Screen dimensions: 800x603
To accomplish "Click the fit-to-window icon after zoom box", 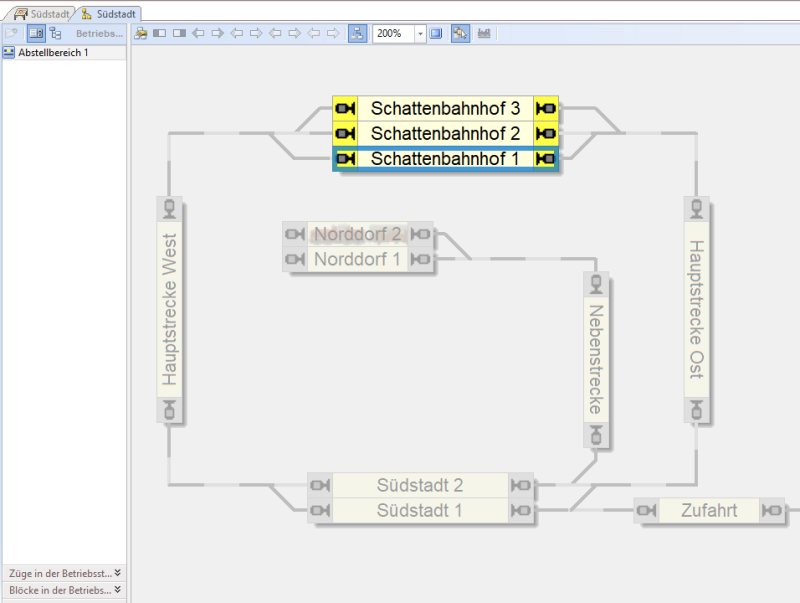I will [x=436, y=33].
